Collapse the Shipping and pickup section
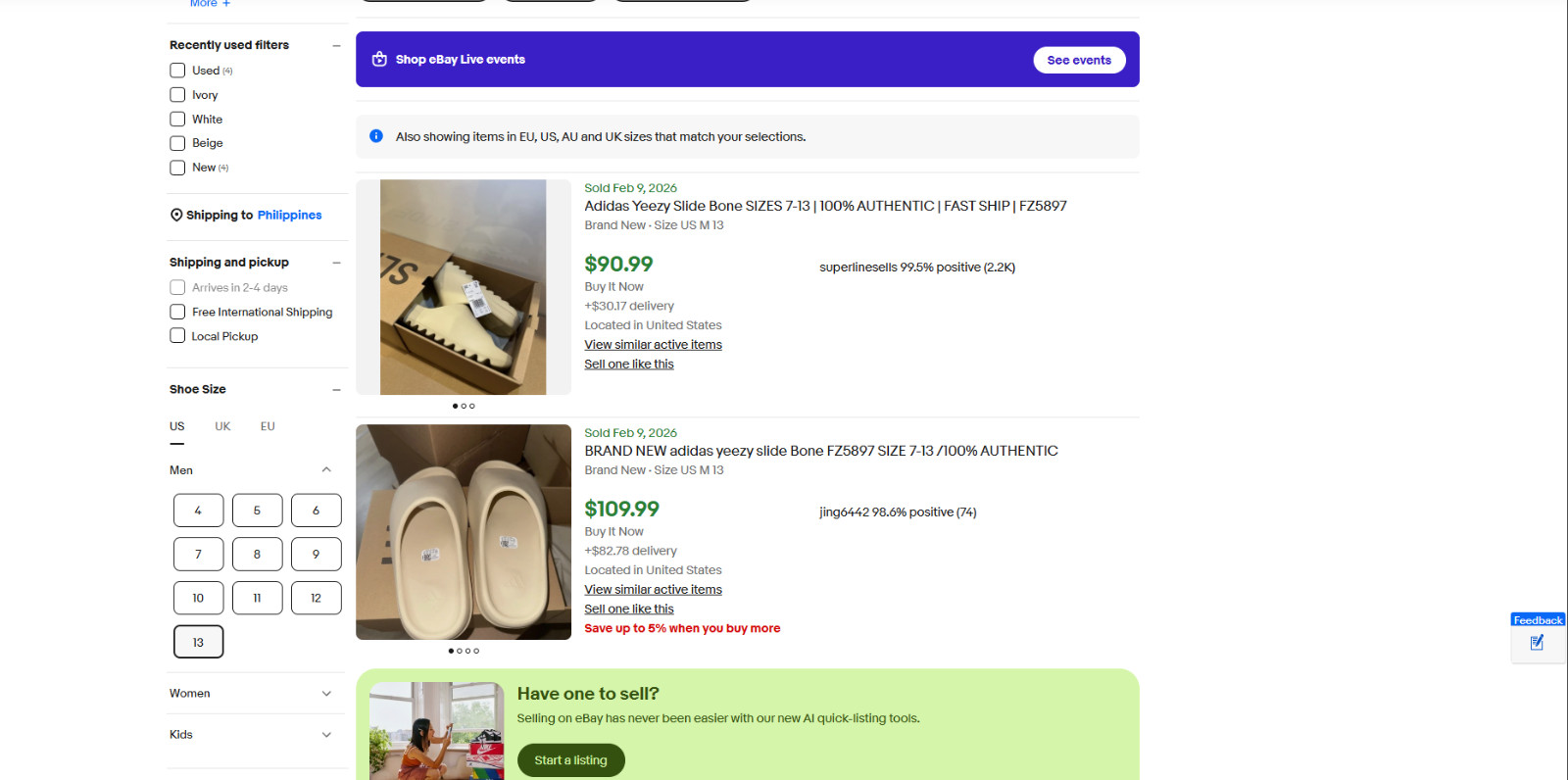The width and height of the screenshot is (1568, 780). click(337, 262)
